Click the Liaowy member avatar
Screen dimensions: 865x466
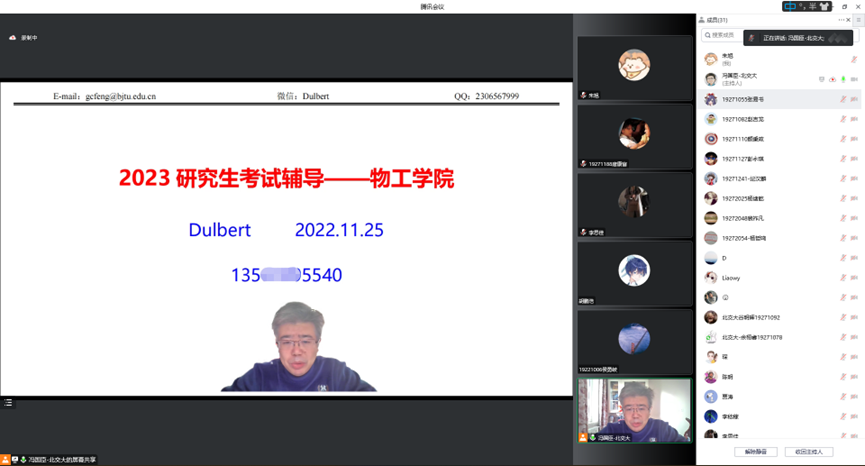point(710,278)
